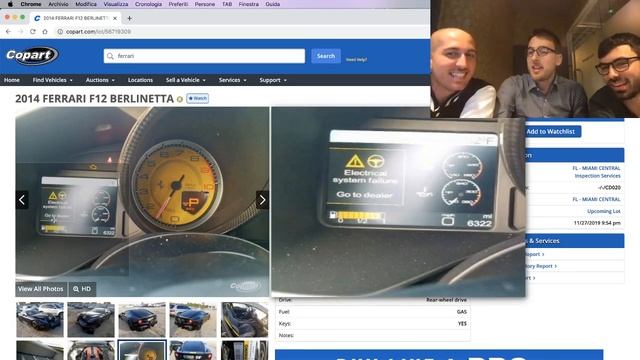
Task: Click the main dashboard photo
Action: (x=142, y=202)
